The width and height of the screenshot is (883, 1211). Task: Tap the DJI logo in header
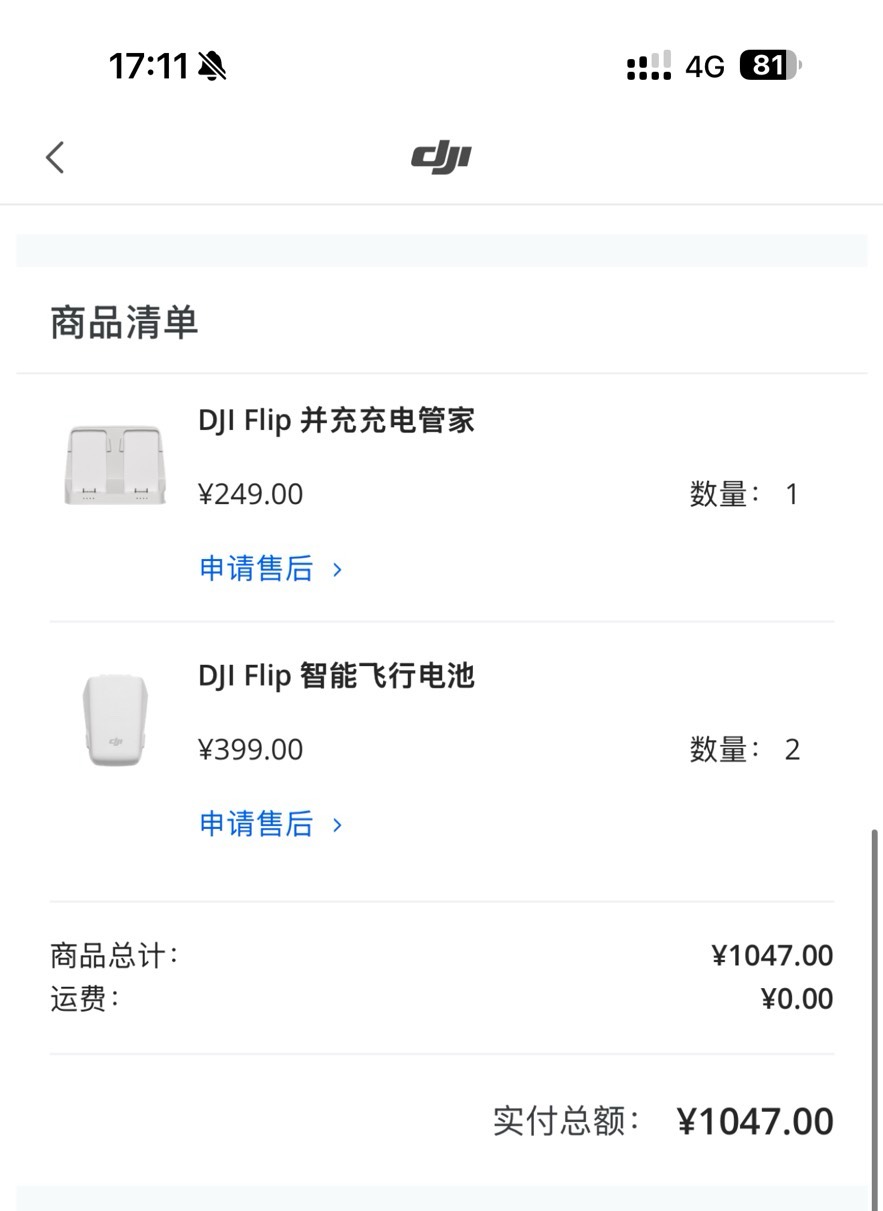click(x=441, y=157)
